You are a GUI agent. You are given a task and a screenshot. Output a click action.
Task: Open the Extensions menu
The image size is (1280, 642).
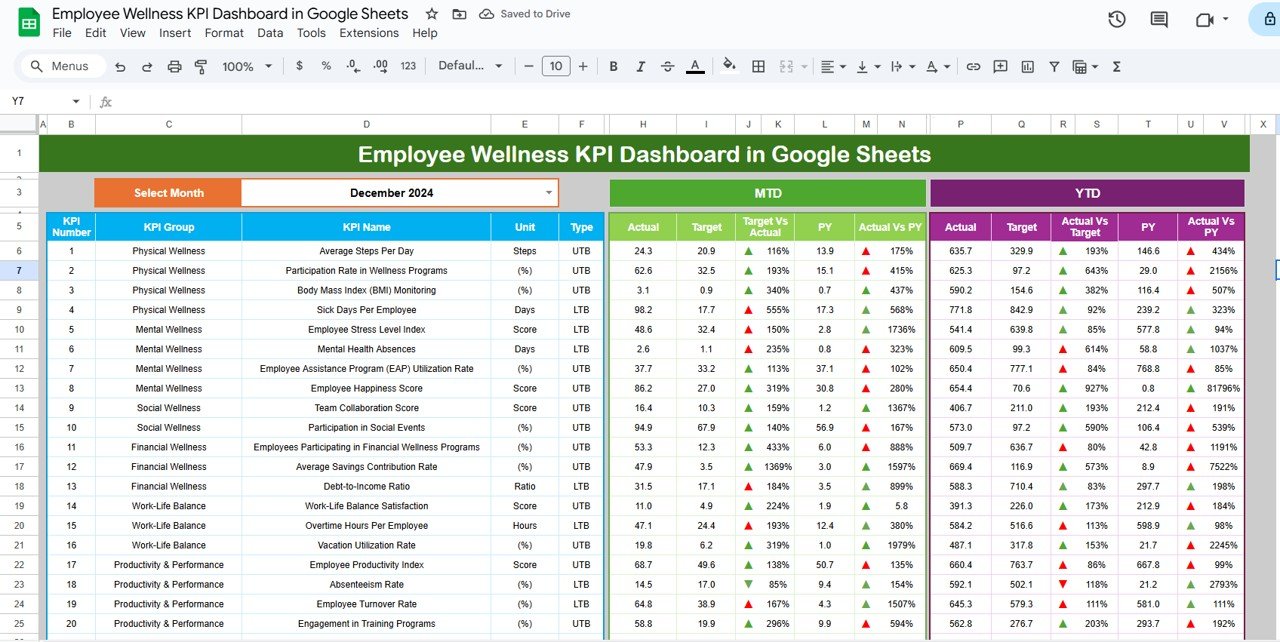click(x=369, y=33)
